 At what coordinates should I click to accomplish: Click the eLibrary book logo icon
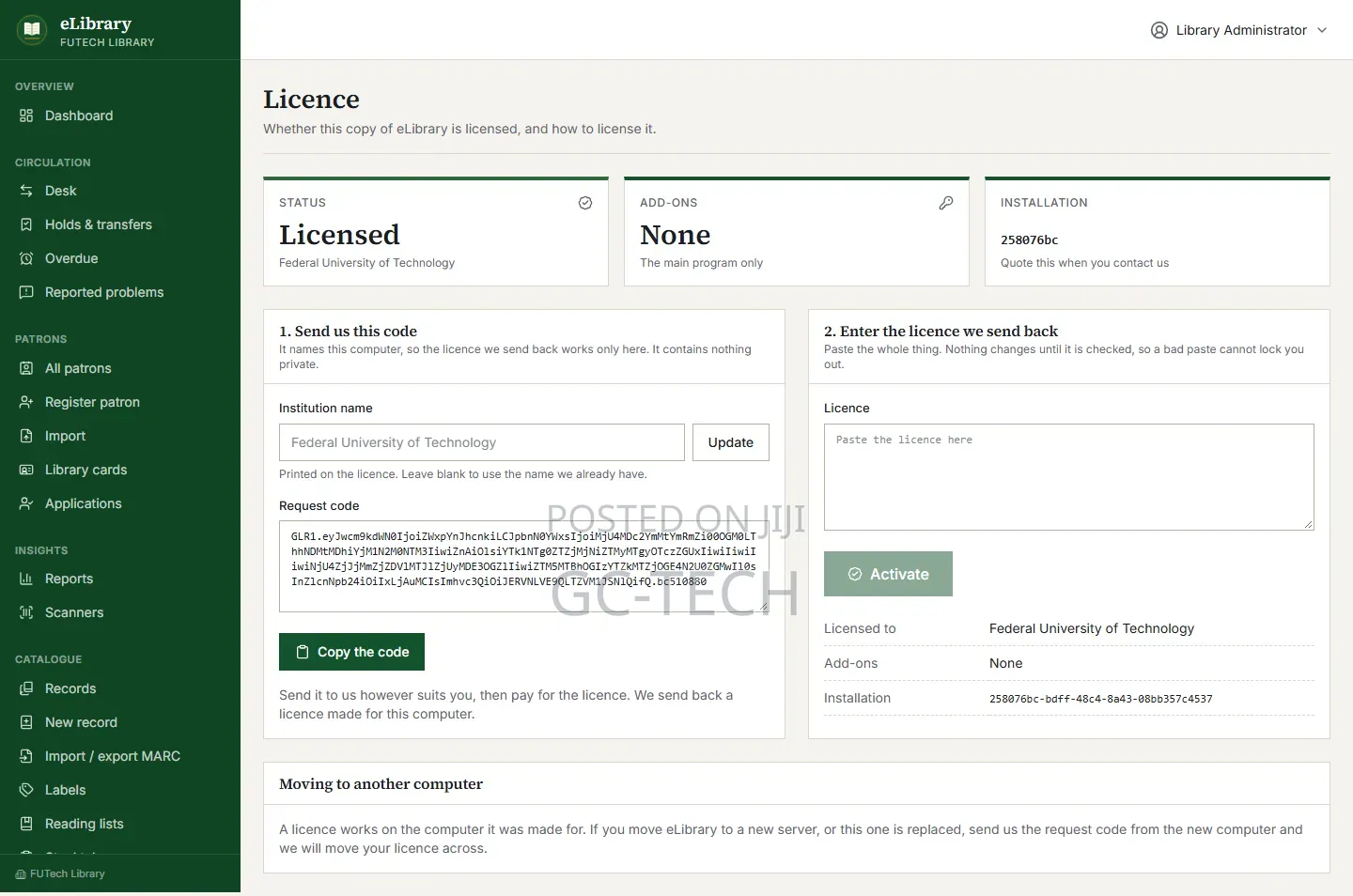32,29
